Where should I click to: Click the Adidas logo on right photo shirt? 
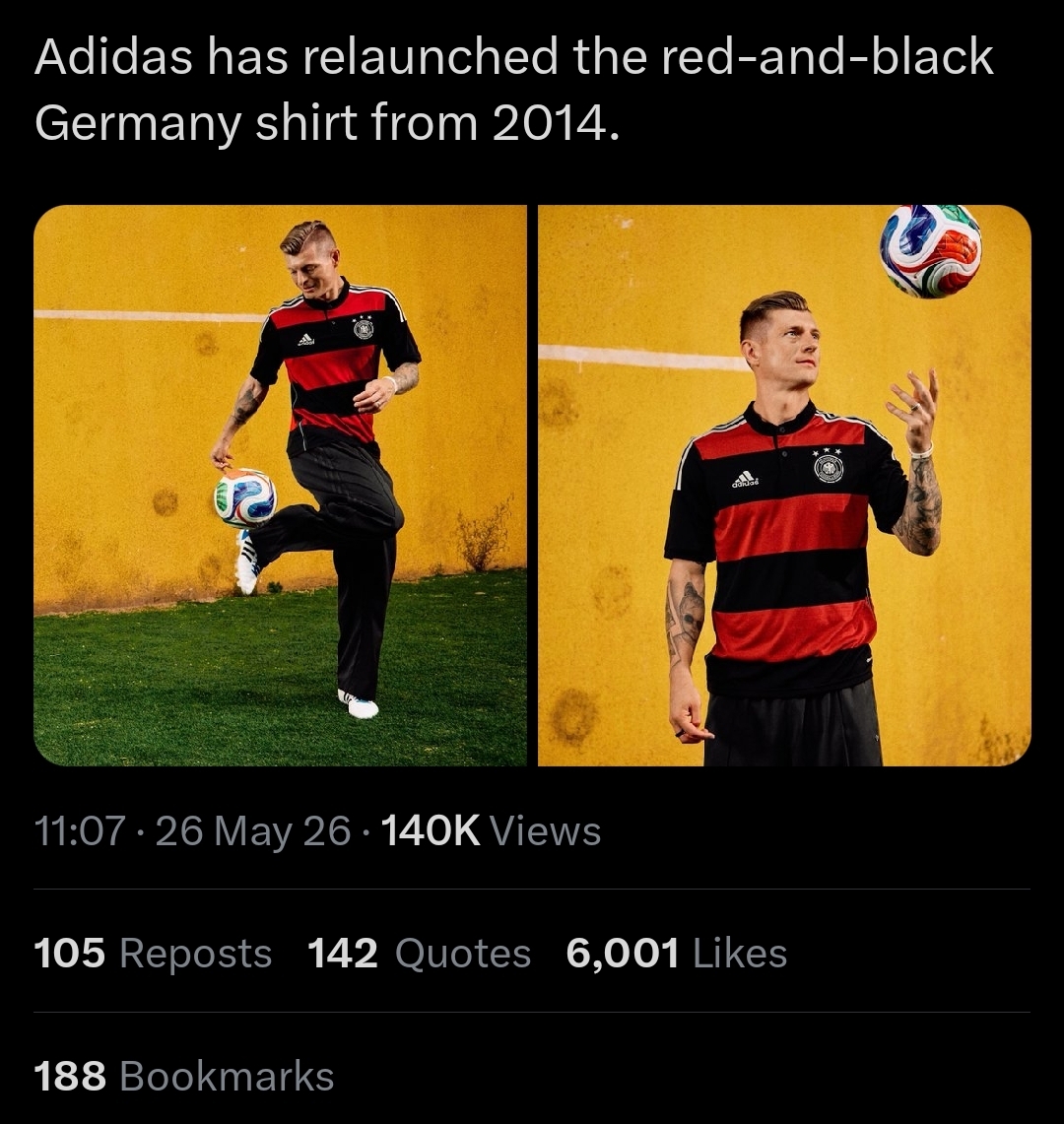tap(745, 479)
